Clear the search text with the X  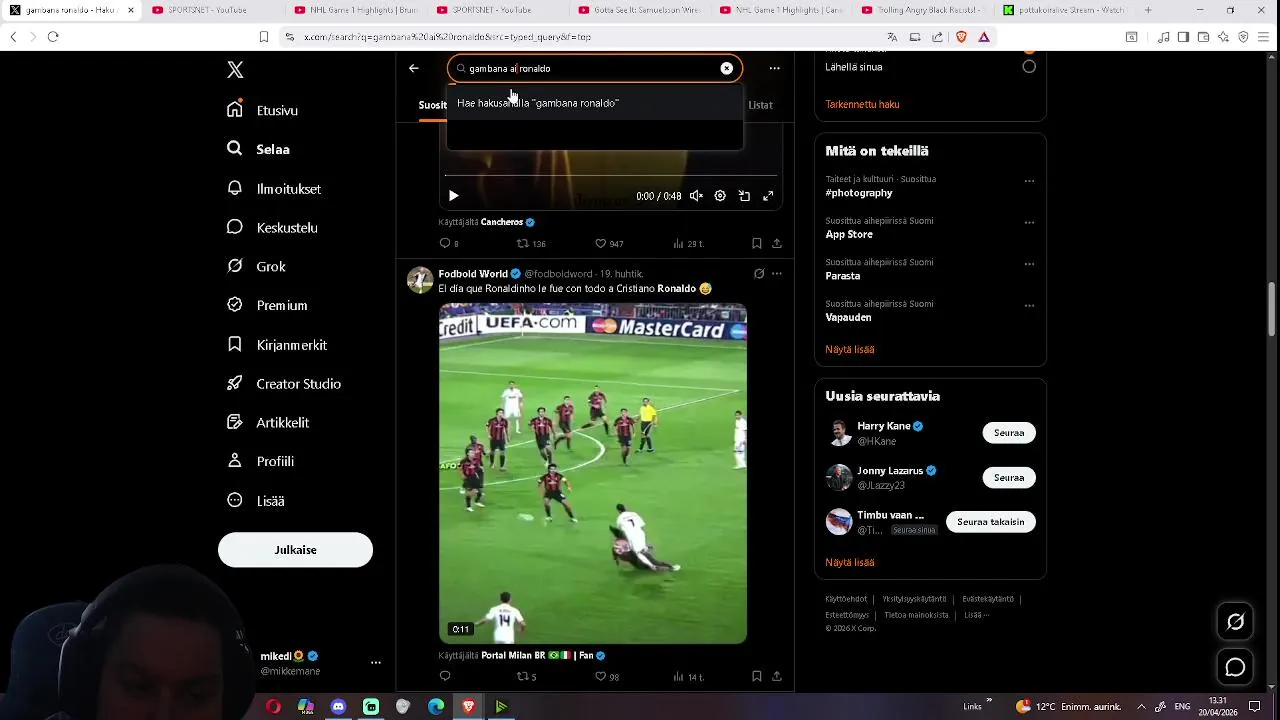pos(727,68)
